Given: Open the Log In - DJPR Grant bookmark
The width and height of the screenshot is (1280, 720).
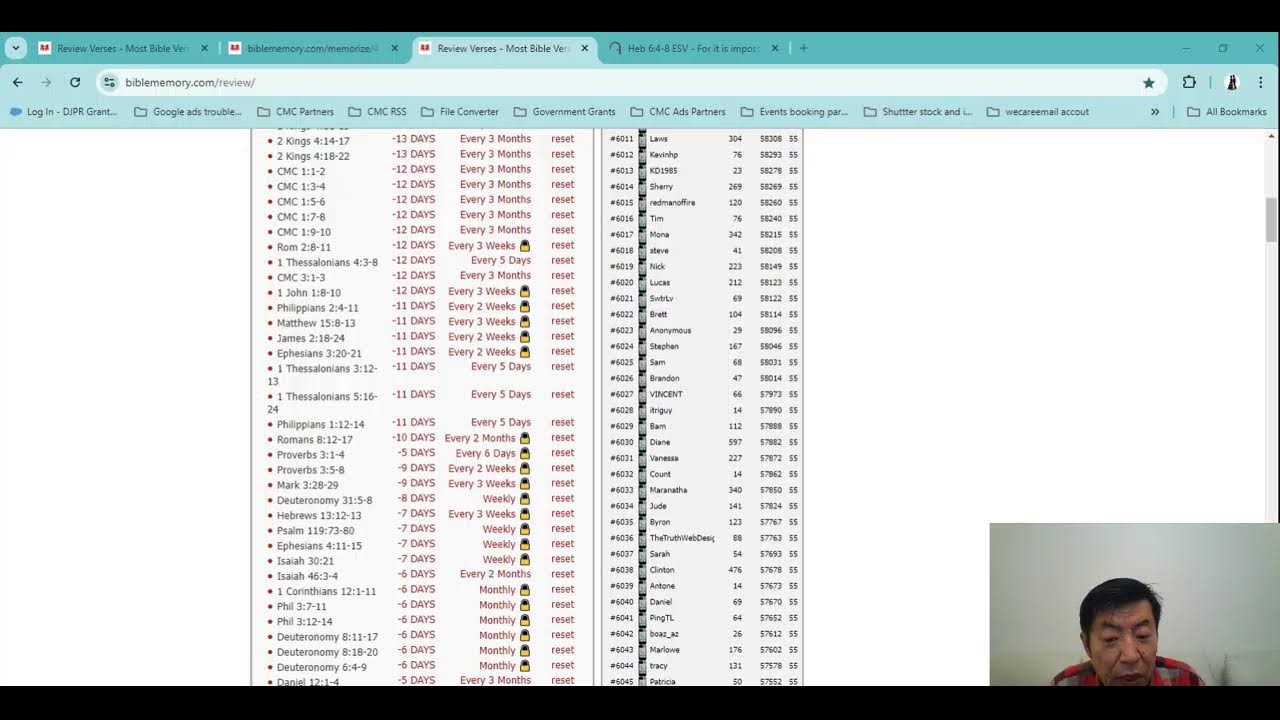Looking at the screenshot, I should tap(64, 112).
